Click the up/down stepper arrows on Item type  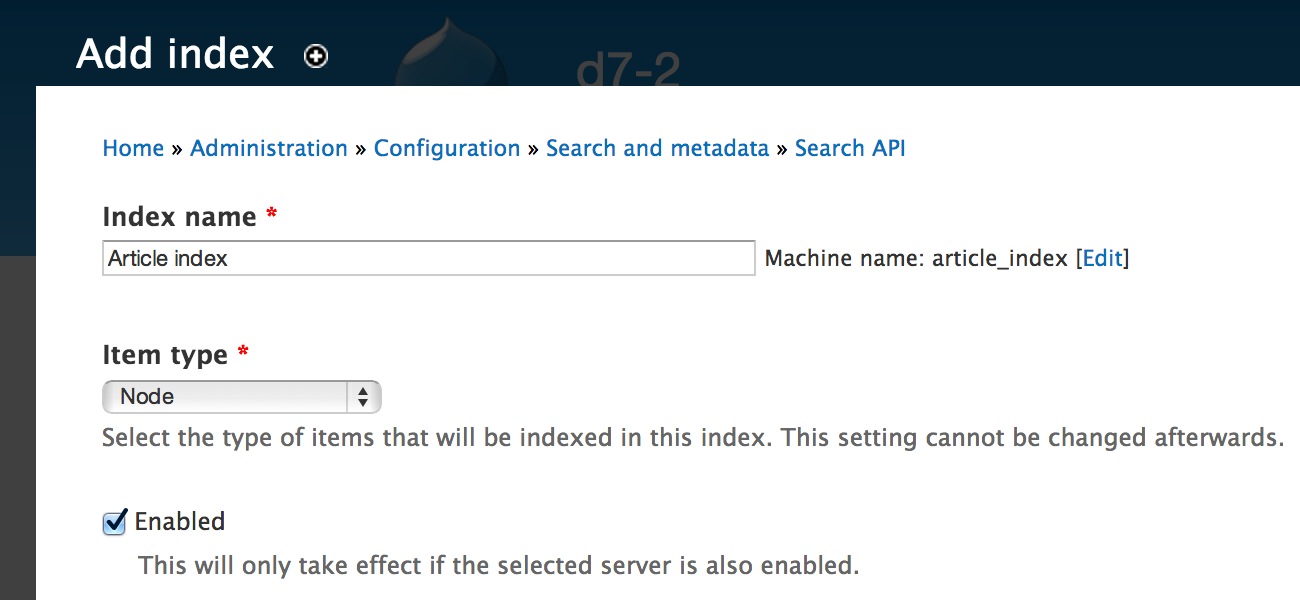tap(362, 396)
